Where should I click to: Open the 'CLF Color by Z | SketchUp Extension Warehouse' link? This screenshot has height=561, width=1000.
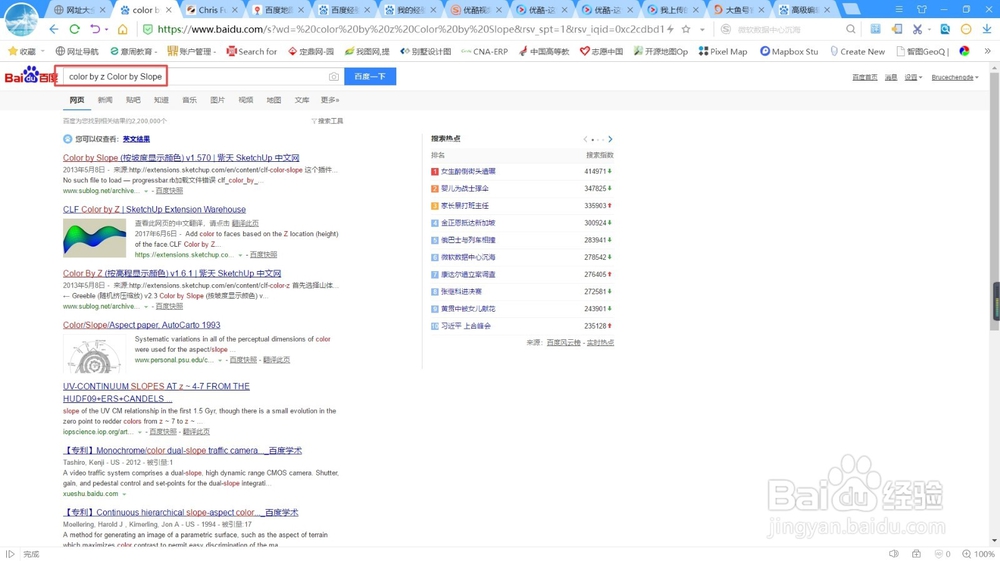tap(154, 209)
